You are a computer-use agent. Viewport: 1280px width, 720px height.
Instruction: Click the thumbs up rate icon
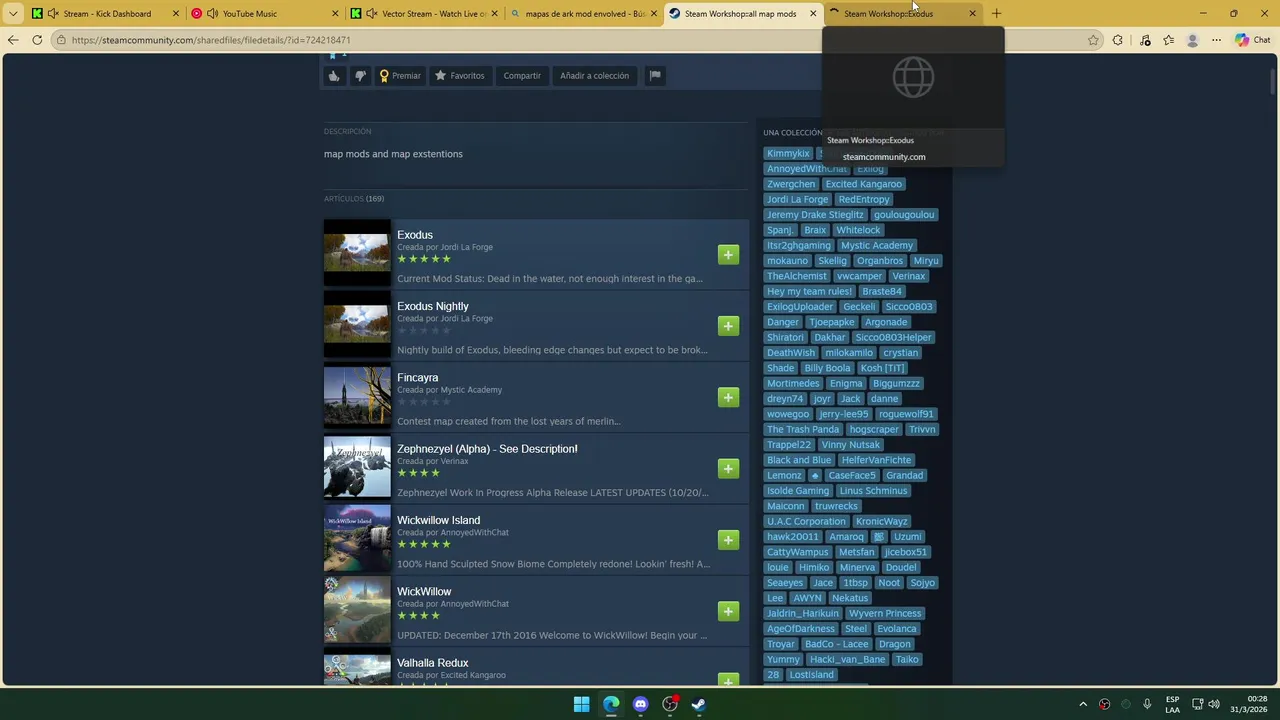(x=334, y=76)
